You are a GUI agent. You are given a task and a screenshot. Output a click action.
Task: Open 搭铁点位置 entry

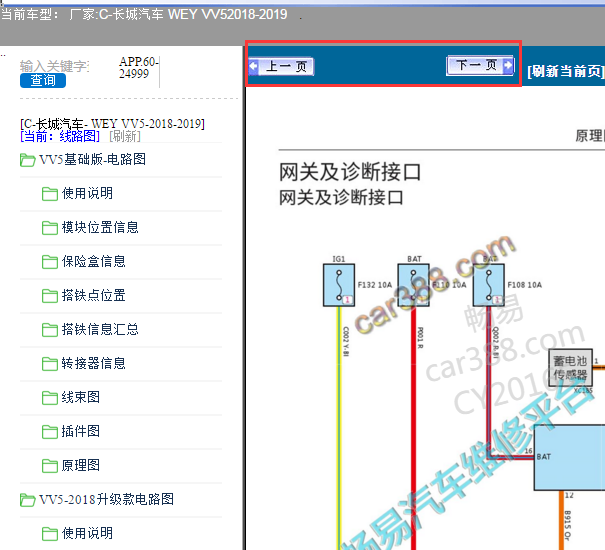[94, 295]
